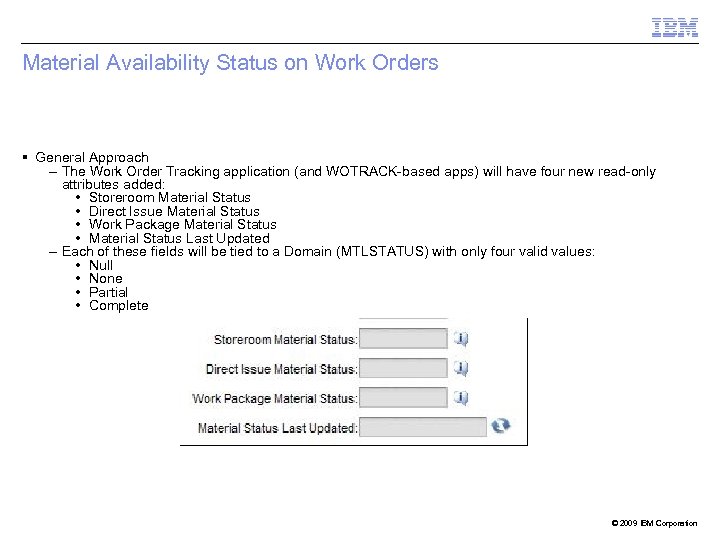Viewport: 720px width, 540px height.
Task: Click bullet text Storeroom Material Status
Action: point(170,197)
